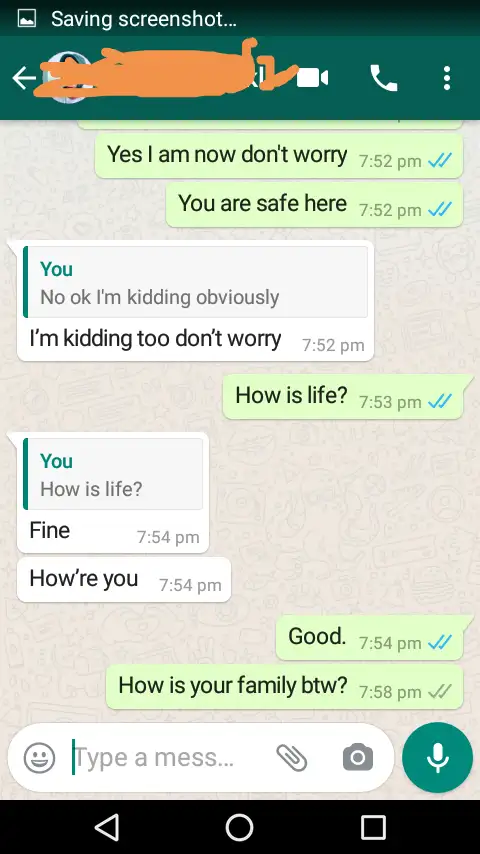Tap the microphone voice message button
The height and width of the screenshot is (854, 480).
point(438,758)
